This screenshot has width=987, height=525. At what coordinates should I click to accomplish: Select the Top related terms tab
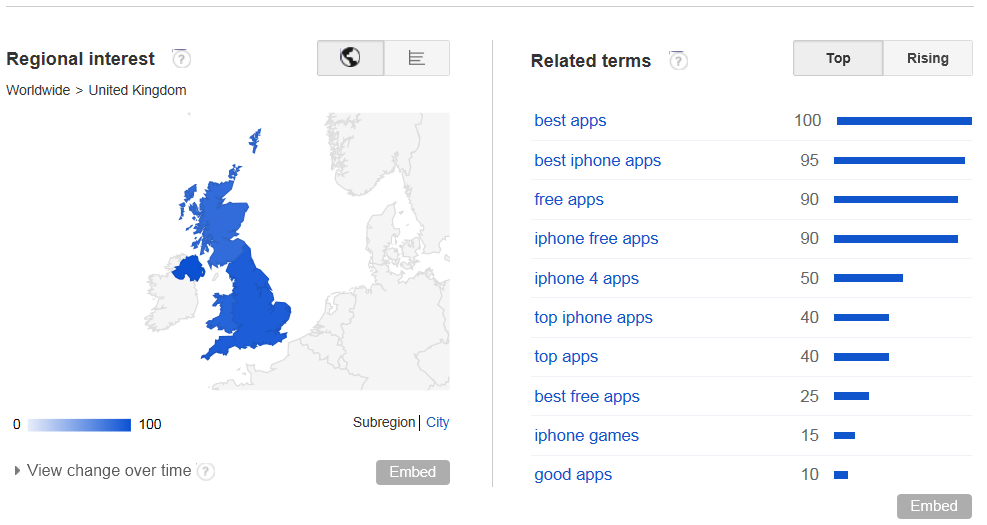(x=838, y=58)
